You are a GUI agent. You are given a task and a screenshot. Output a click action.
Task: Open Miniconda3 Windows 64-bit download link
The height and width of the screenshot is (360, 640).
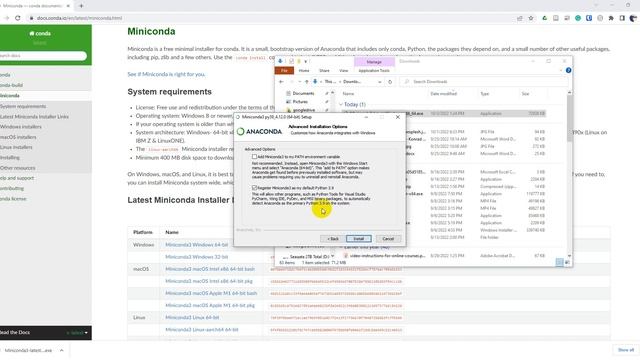196,245
